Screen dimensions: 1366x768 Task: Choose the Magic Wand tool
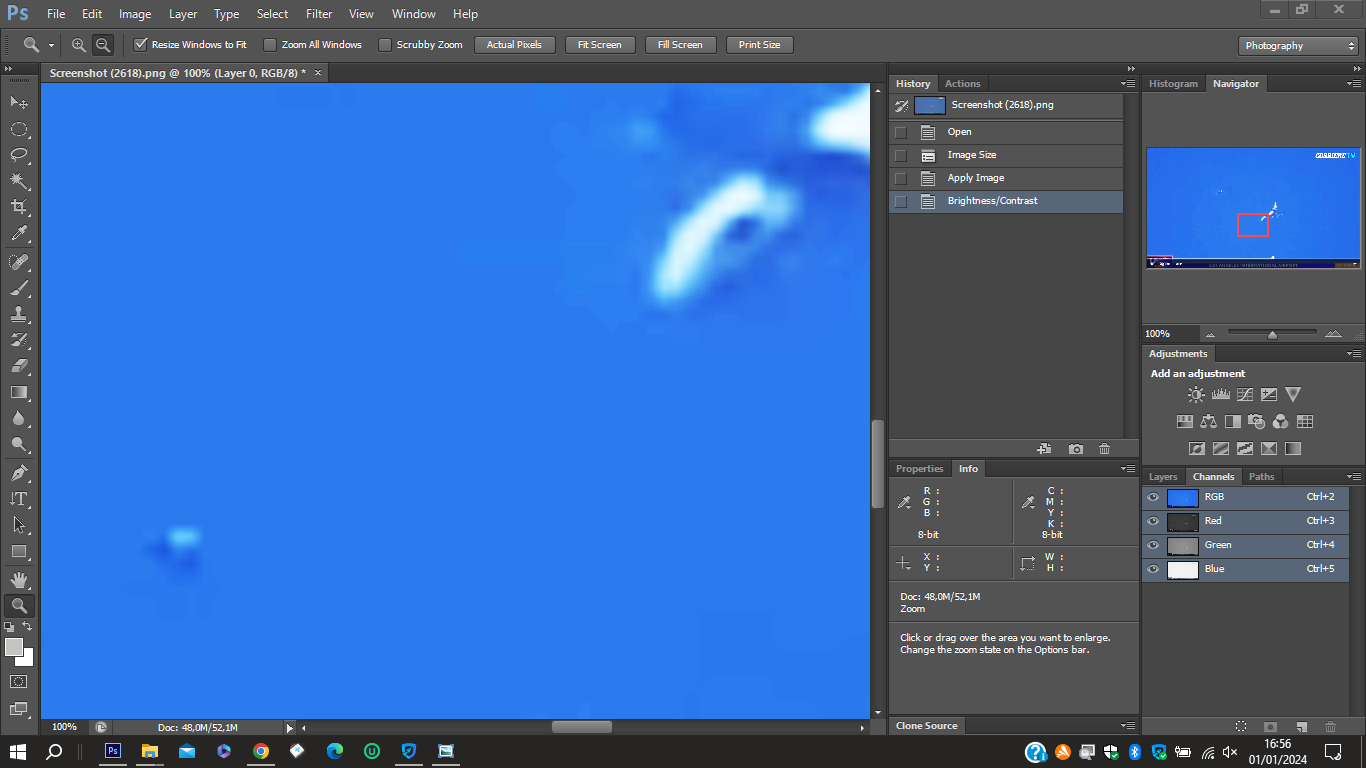[19, 181]
